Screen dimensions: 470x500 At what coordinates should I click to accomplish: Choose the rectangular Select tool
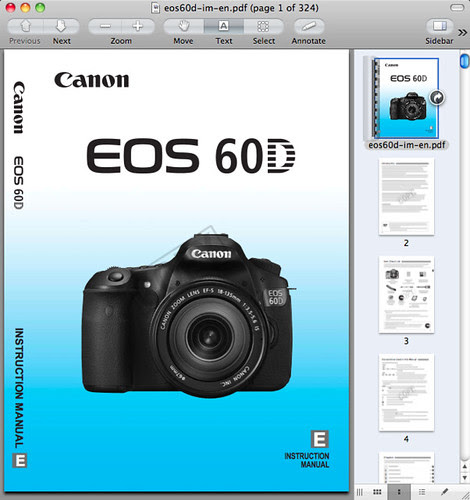(x=263, y=26)
